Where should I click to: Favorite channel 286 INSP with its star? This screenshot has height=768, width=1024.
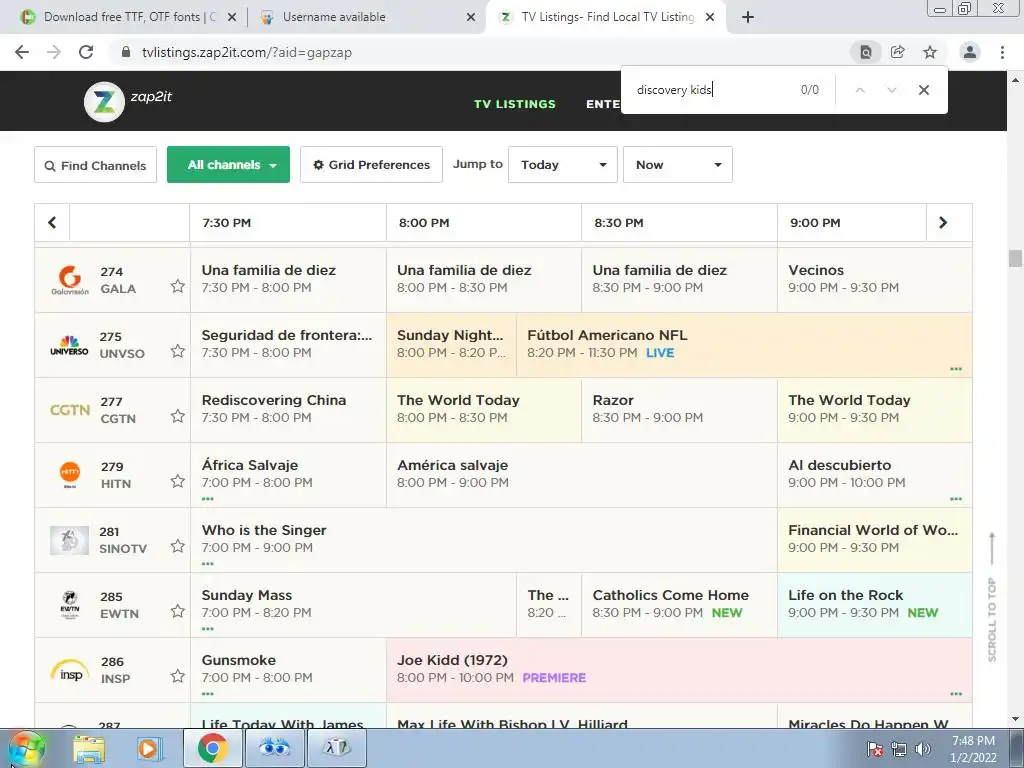coord(177,676)
